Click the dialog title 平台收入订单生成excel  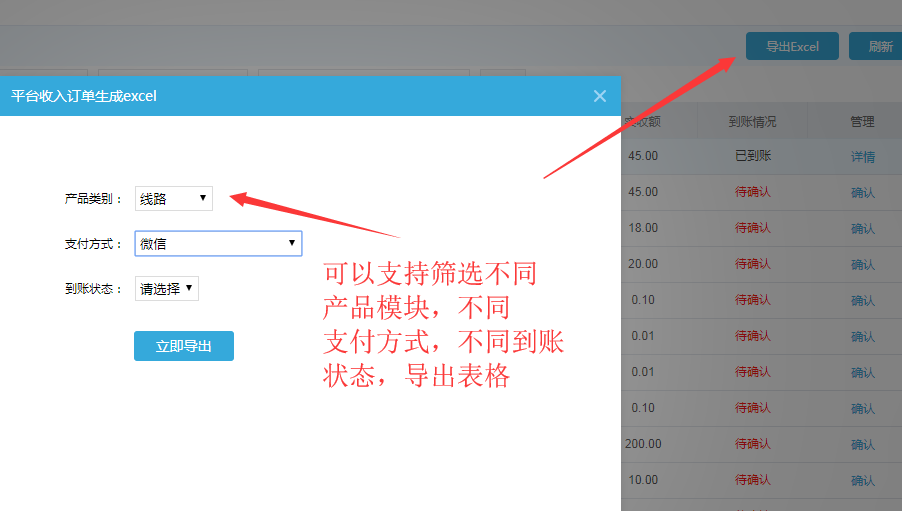[x=84, y=96]
